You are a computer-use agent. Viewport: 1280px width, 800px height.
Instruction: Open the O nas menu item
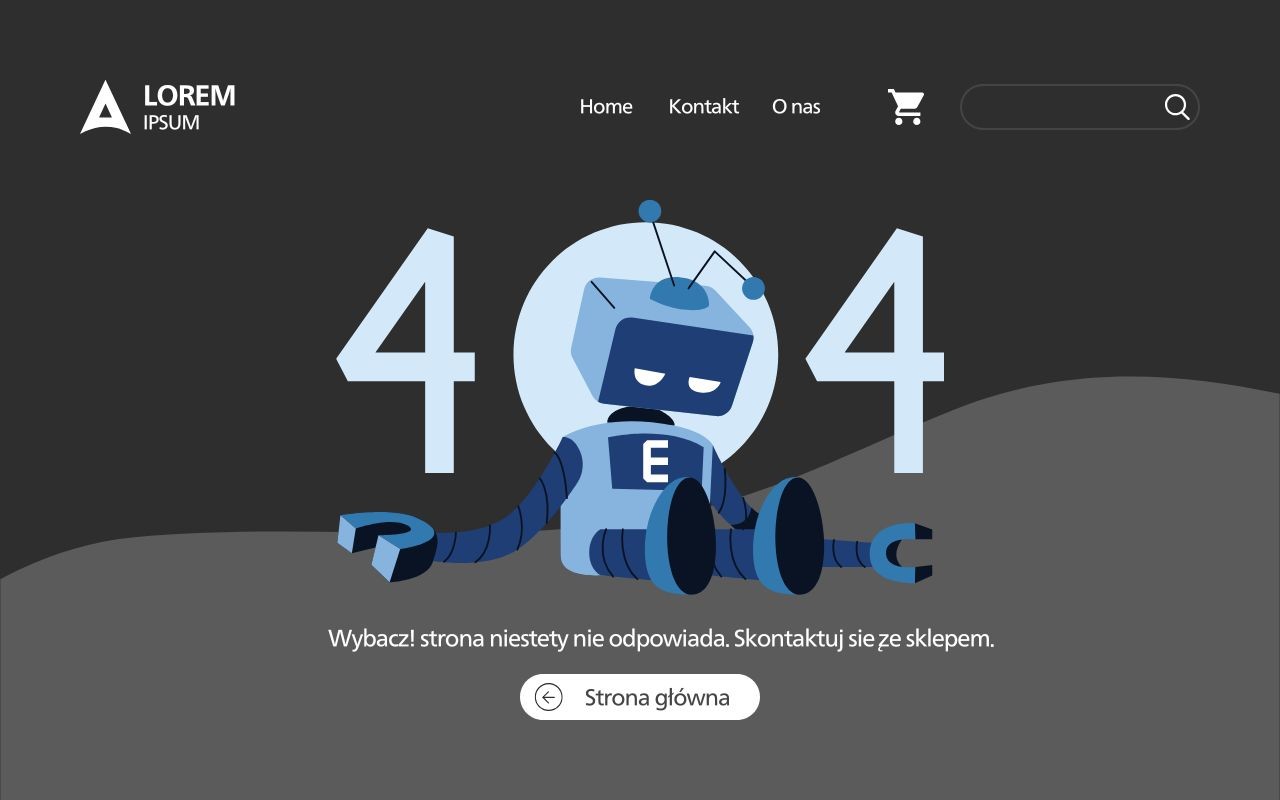click(796, 106)
